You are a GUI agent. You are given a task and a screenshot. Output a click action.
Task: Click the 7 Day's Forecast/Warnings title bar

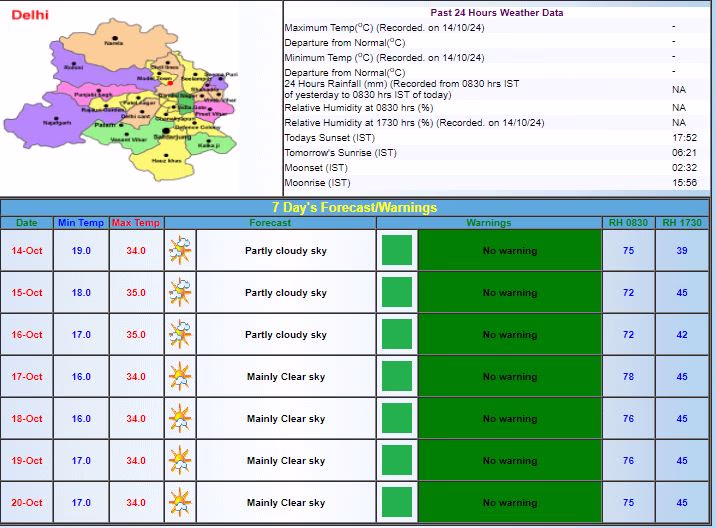click(357, 208)
